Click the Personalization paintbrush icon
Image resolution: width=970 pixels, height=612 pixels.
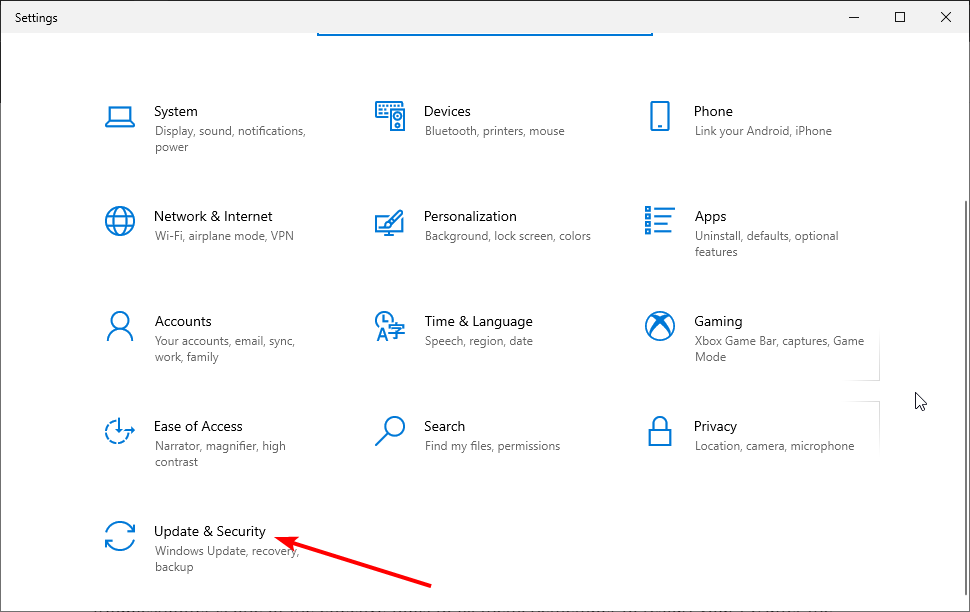point(390,222)
